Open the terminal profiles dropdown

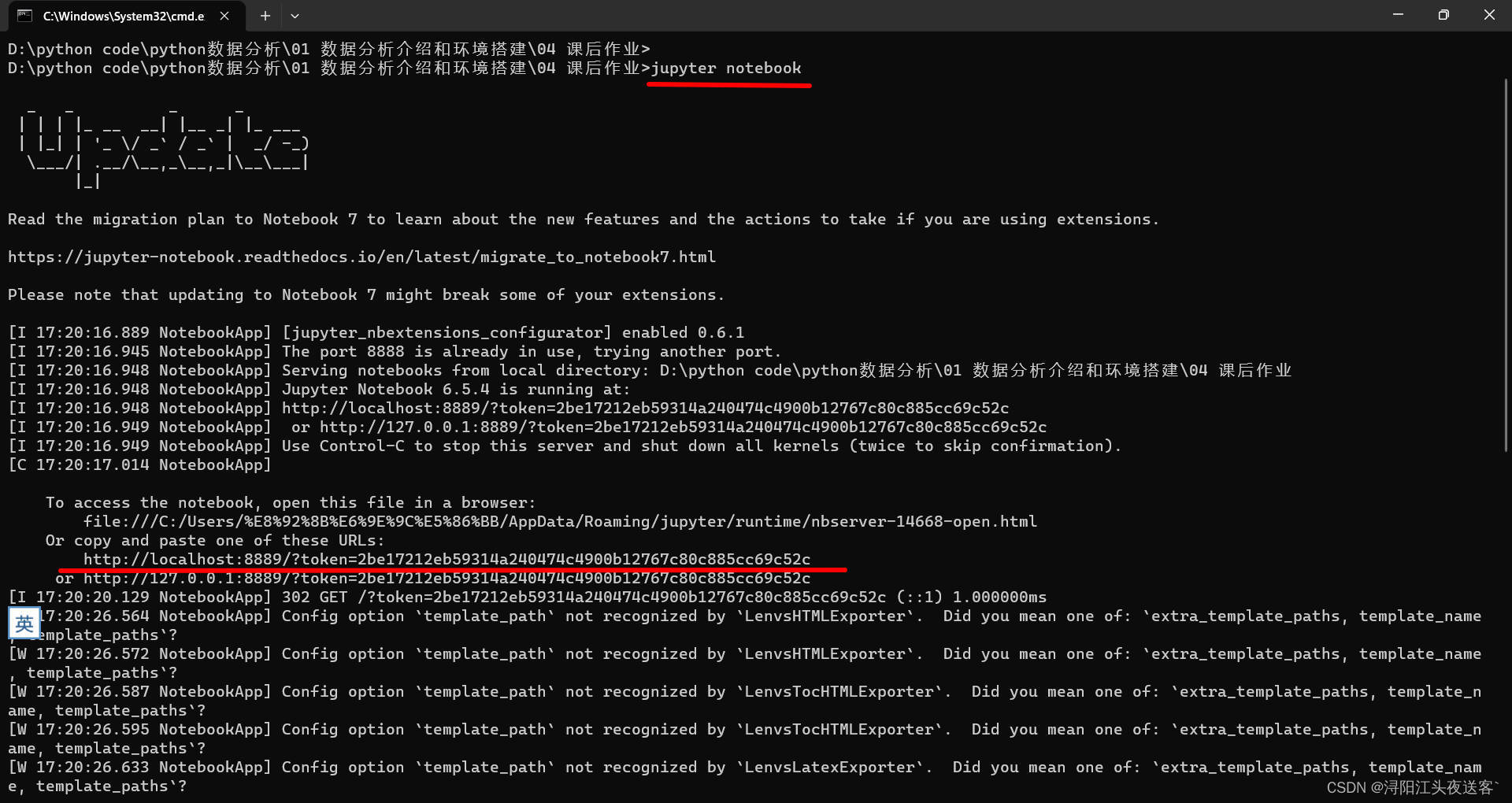click(295, 16)
